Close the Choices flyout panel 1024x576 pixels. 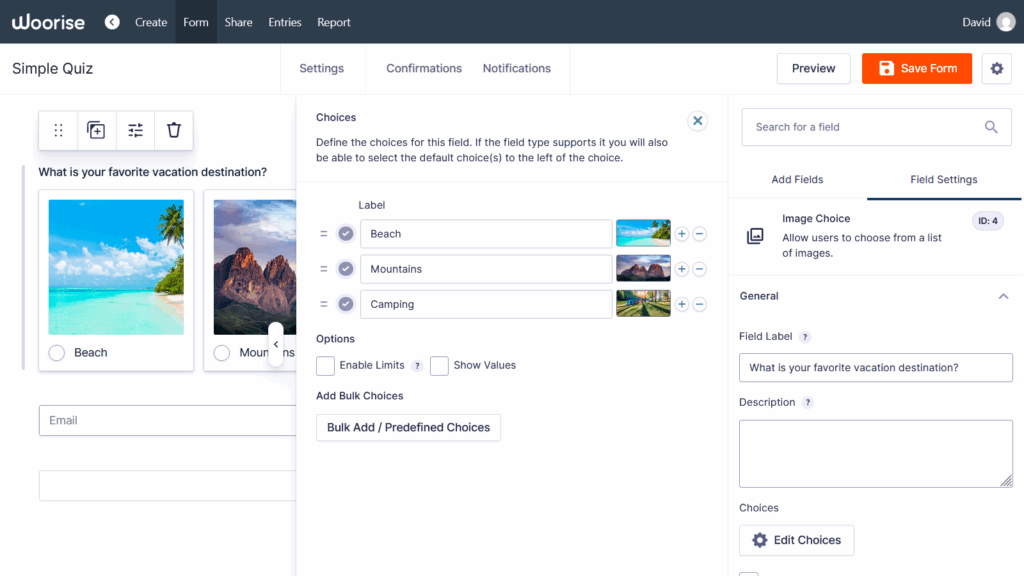click(698, 121)
